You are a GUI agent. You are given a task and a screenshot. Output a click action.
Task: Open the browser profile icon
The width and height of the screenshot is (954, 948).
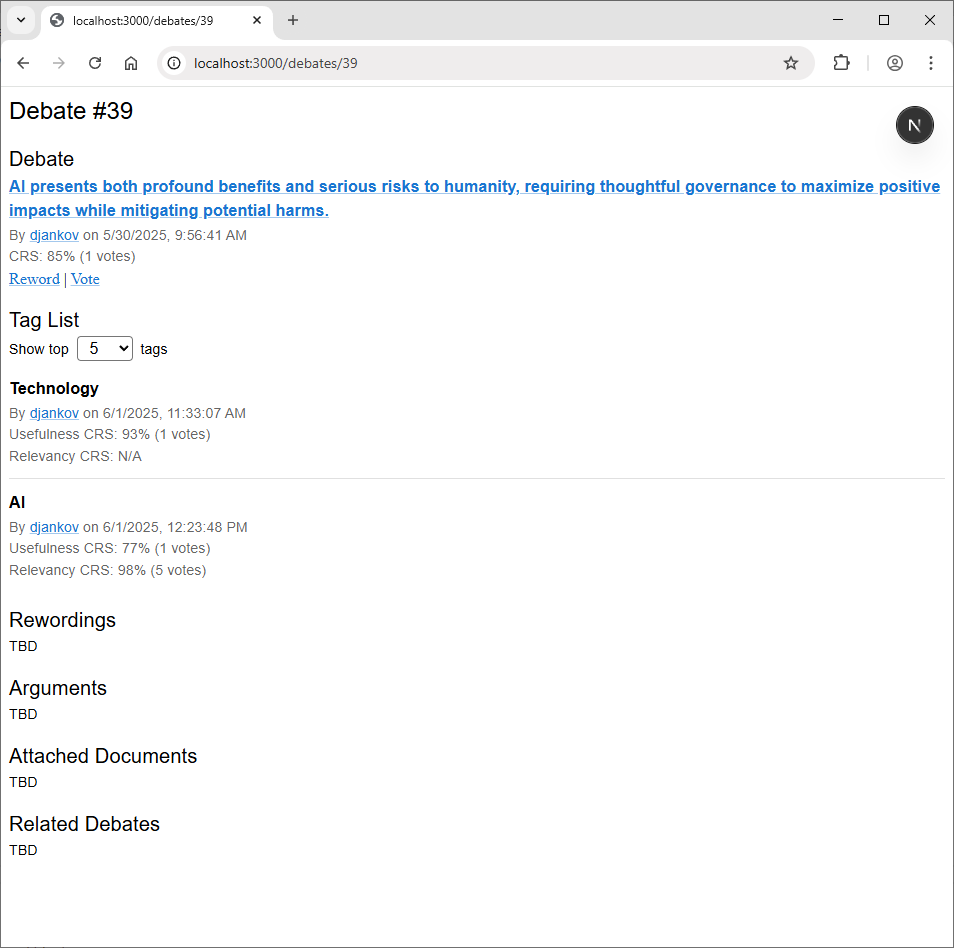[x=894, y=63]
